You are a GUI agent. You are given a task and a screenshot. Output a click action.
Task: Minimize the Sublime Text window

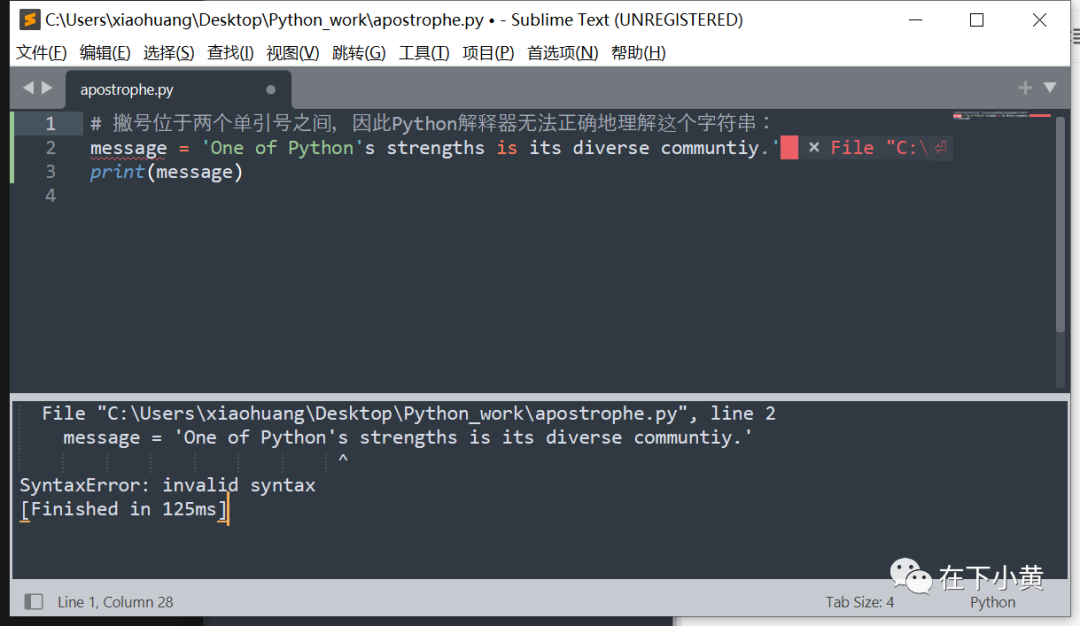[x=915, y=20]
